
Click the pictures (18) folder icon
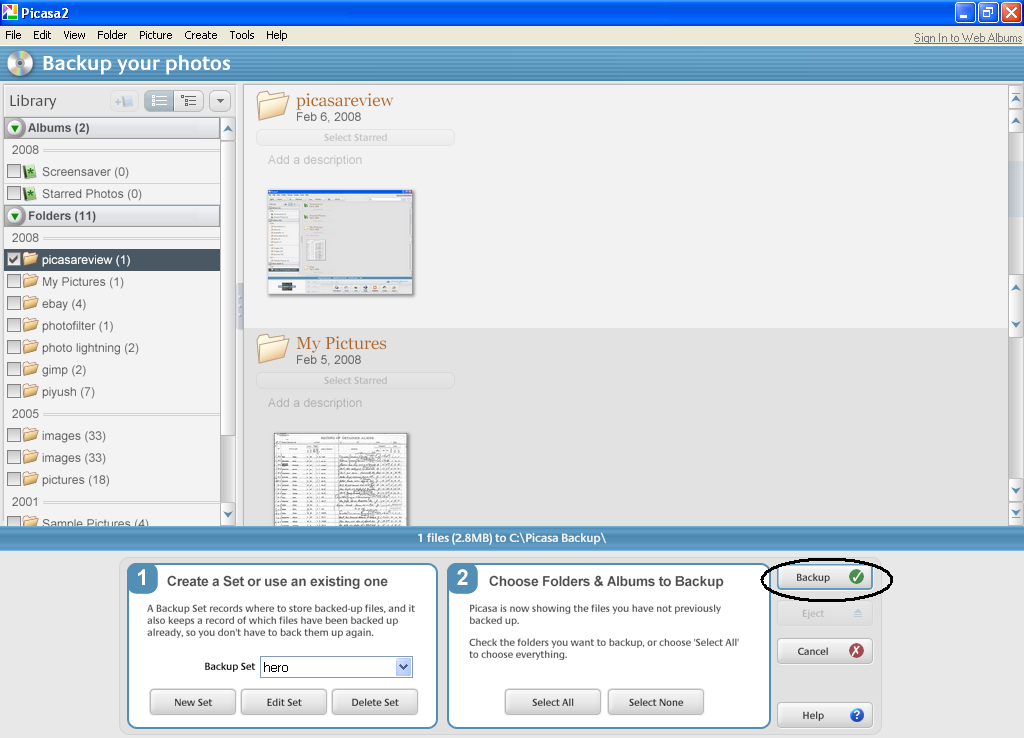click(x=31, y=479)
